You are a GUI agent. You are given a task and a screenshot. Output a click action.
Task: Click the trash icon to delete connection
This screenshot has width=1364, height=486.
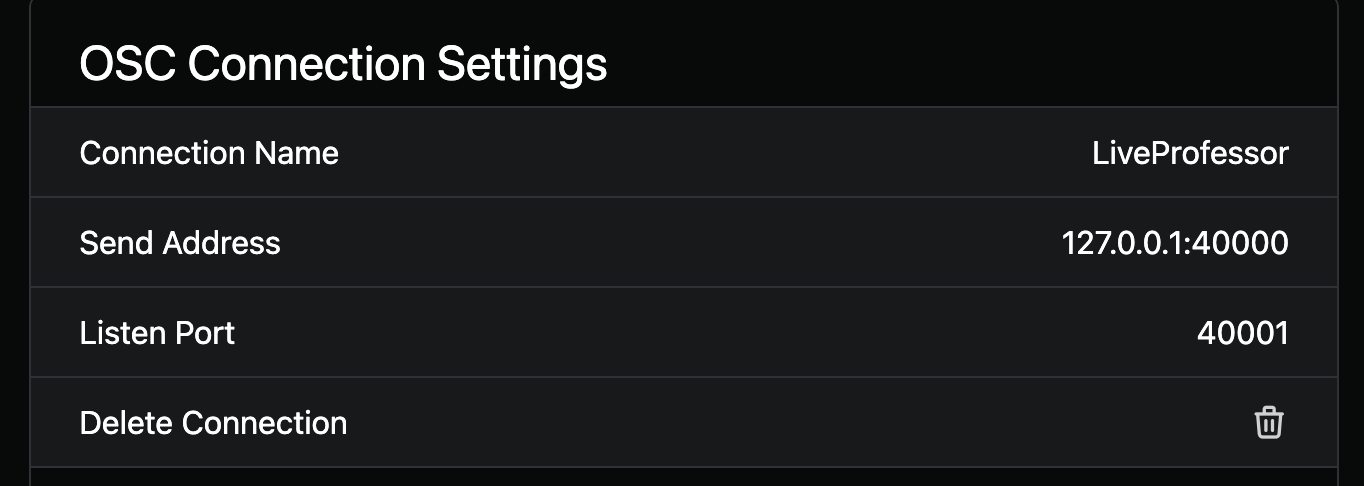pos(1268,423)
